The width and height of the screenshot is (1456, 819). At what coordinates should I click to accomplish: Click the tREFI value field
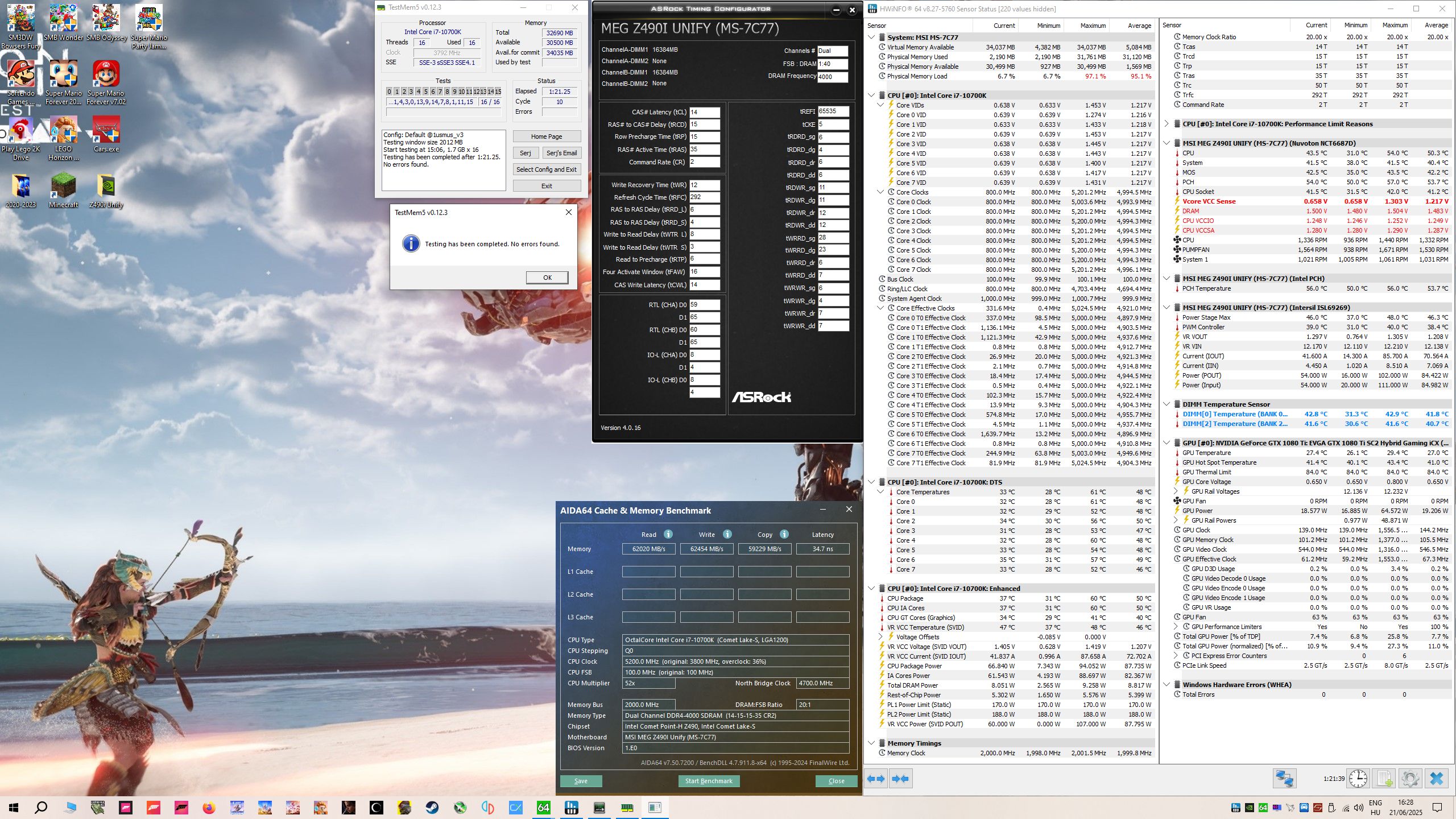click(x=833, y=111)
